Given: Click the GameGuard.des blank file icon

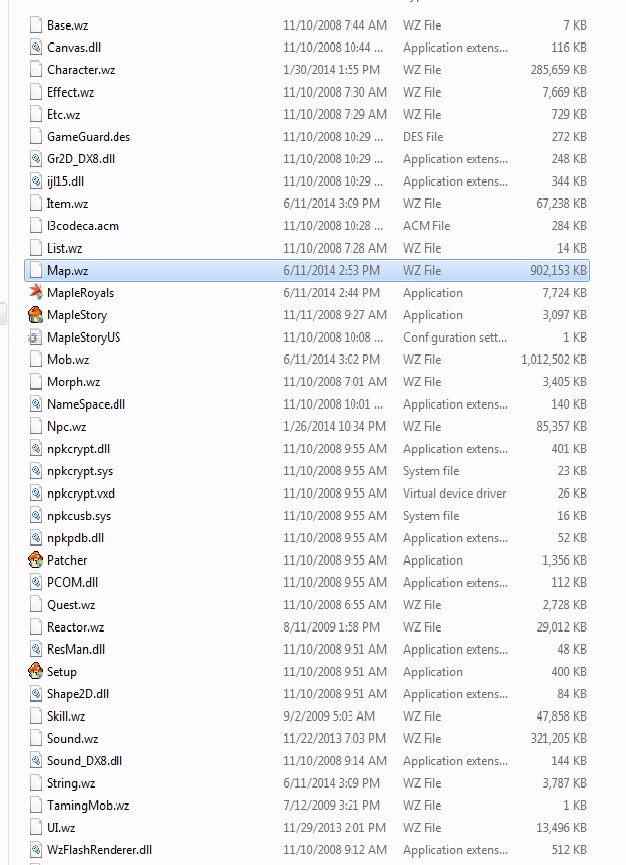Looking at the screenshot, I should point(35,136).
